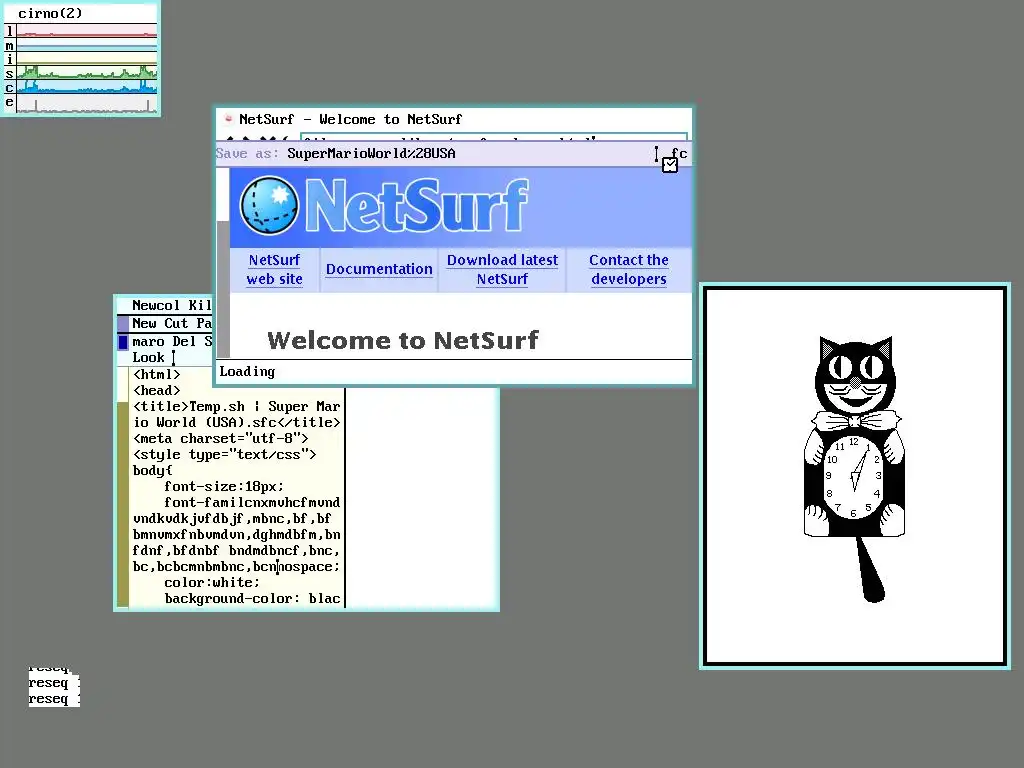
Task: Click 'maro' file name in acme tag
Action: pos(148,342)
